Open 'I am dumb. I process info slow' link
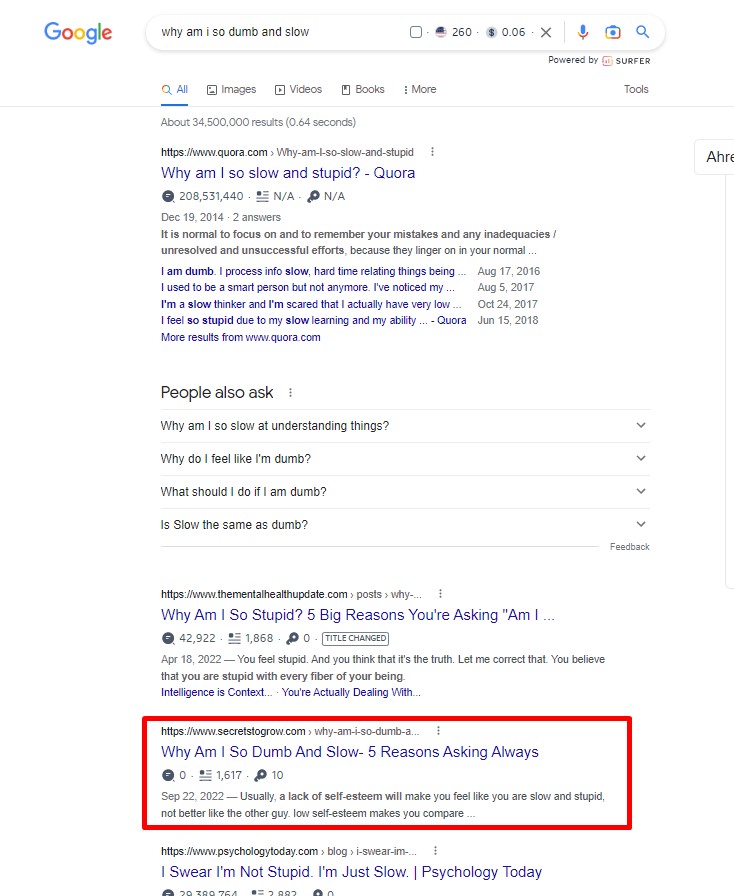The height and width of the screenshot is (896, 734). click(313, 271)
